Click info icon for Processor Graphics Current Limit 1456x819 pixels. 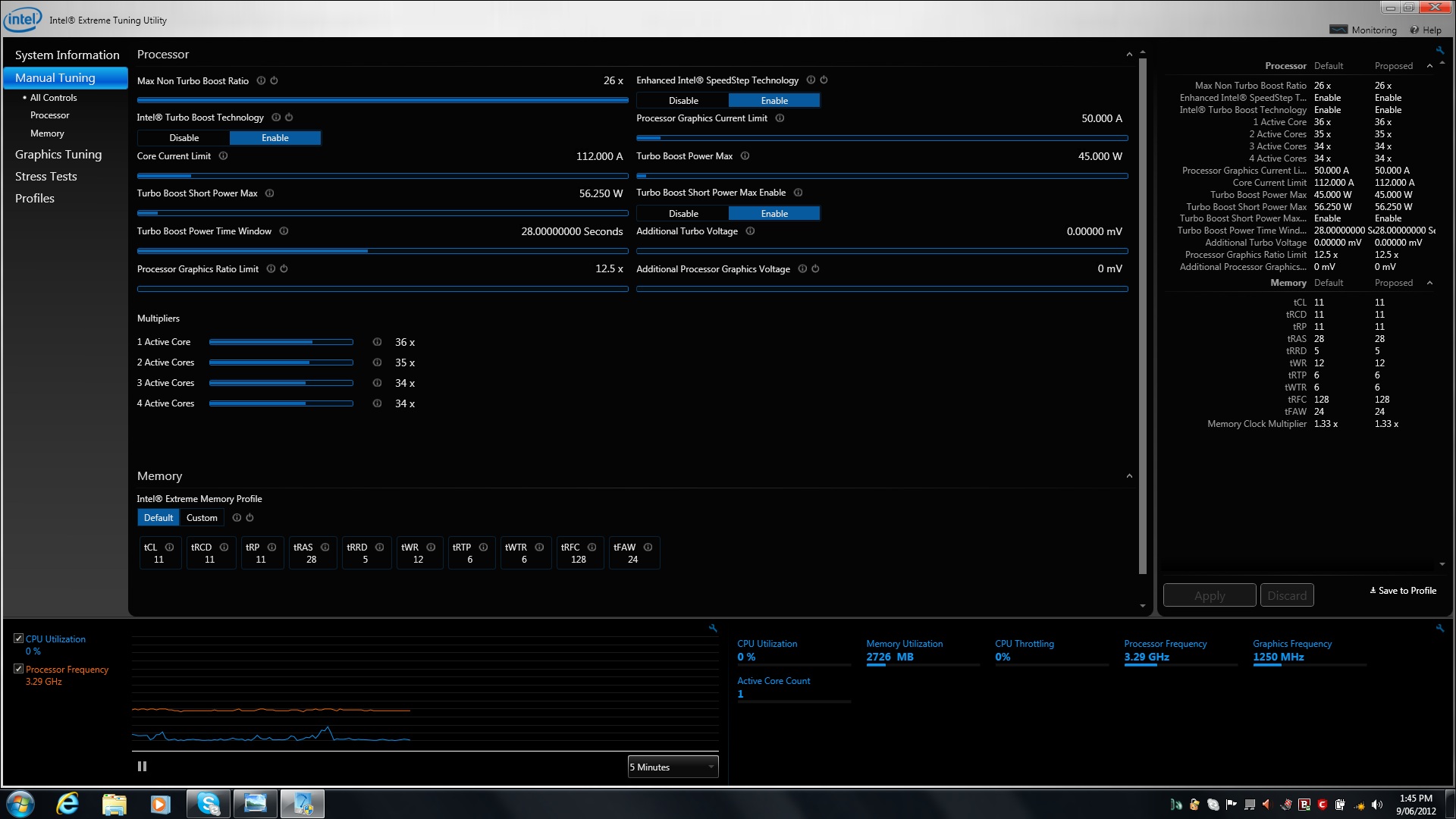click(x=780, y=118)
